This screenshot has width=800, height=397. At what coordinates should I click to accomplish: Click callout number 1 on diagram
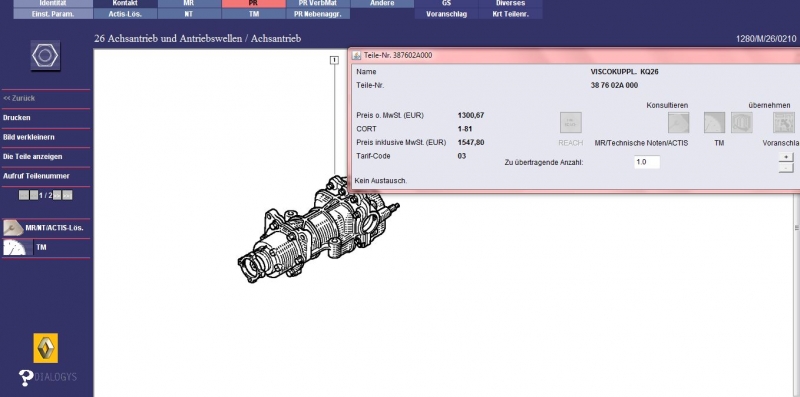(x=334, y=60)
